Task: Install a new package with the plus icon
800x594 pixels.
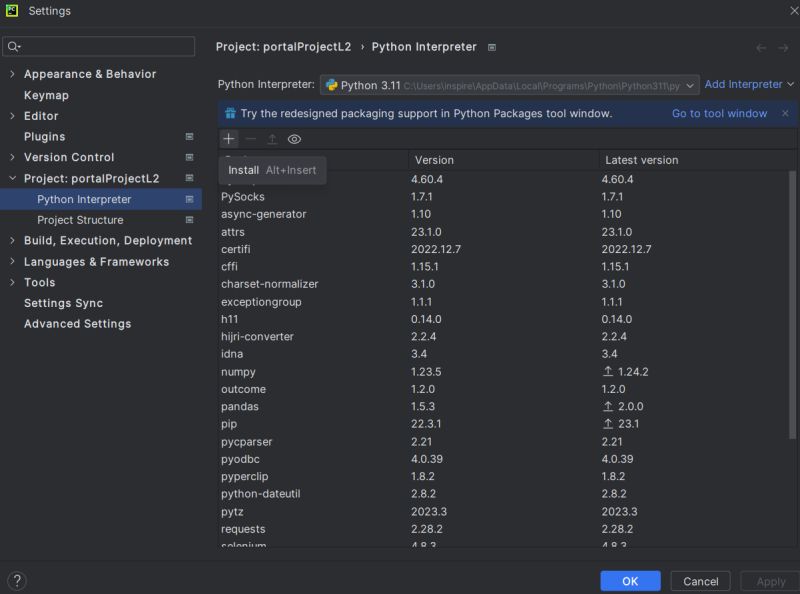Action: tap(228, 138)
